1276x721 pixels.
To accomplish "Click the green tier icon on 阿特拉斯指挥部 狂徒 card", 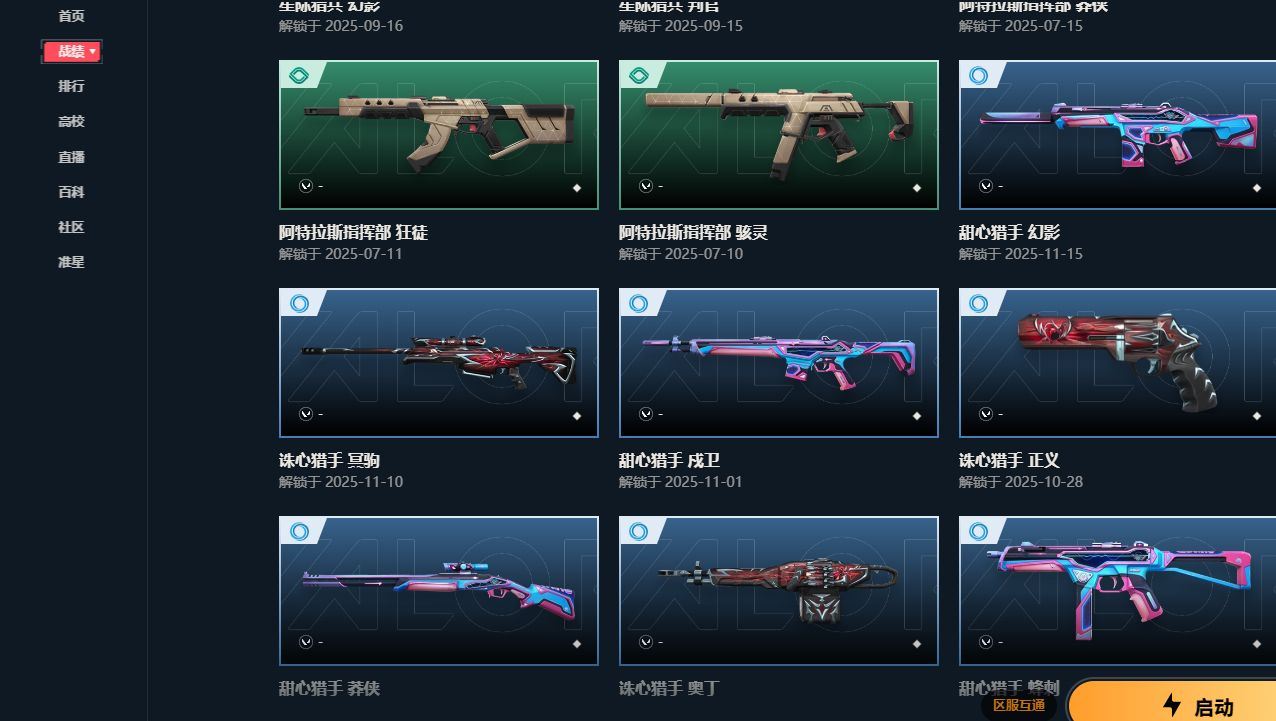I will [298, 75].
